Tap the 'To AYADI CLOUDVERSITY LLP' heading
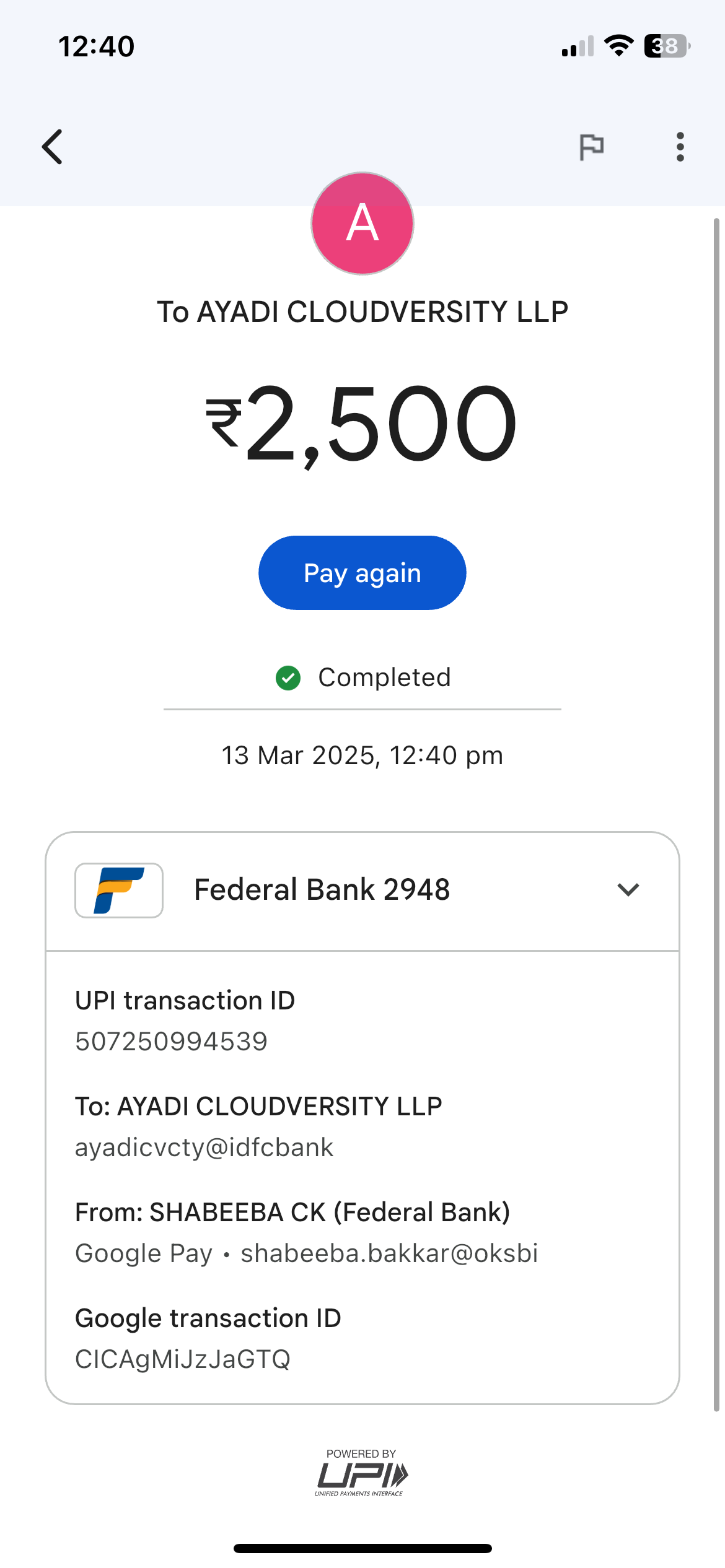The height and width of the screenshot is (1568, 725). (x=362, y=311)
